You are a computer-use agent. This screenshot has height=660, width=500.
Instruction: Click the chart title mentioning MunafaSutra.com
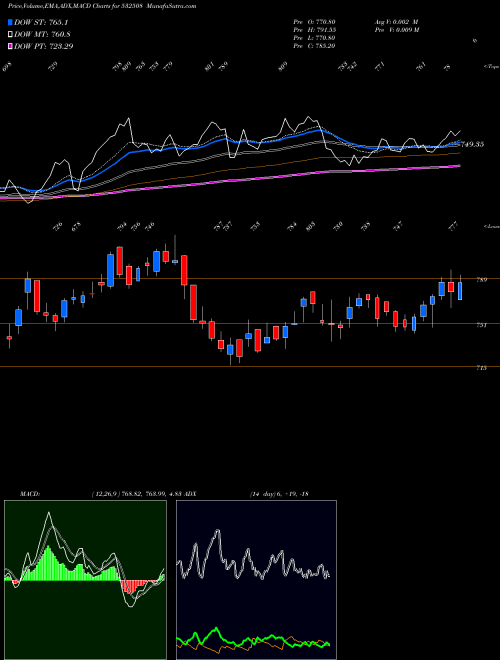tap(102, 6)
